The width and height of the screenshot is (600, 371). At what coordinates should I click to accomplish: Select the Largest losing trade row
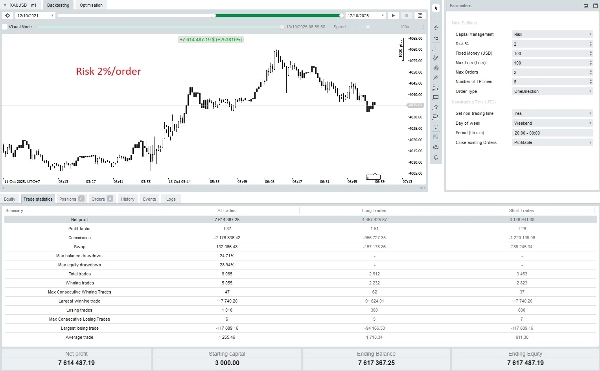pos(300,328)
